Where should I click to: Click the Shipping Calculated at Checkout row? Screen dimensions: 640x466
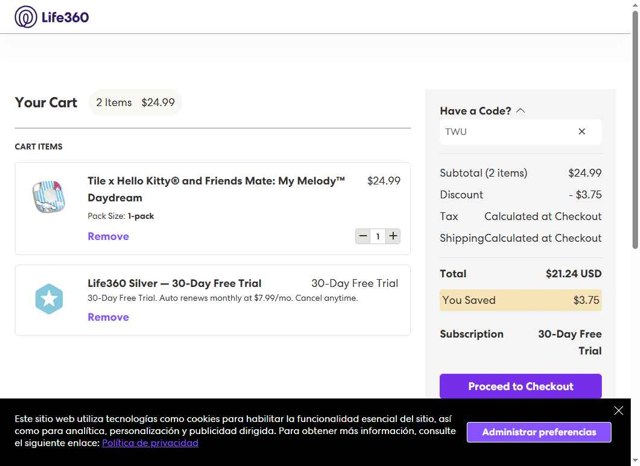click(x=520, y=238)
